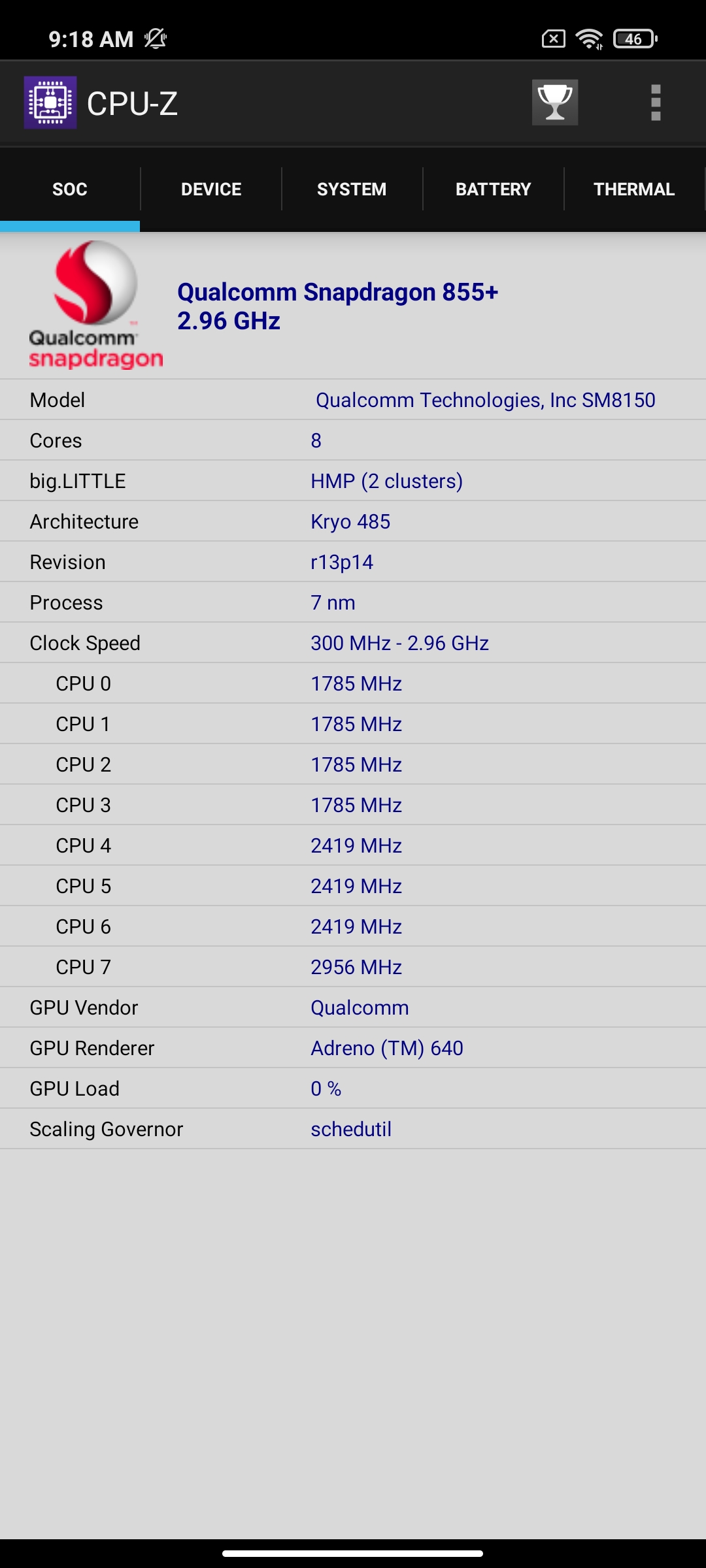
Task: Switch to the SOC tab
Action: tap(70, 189)
